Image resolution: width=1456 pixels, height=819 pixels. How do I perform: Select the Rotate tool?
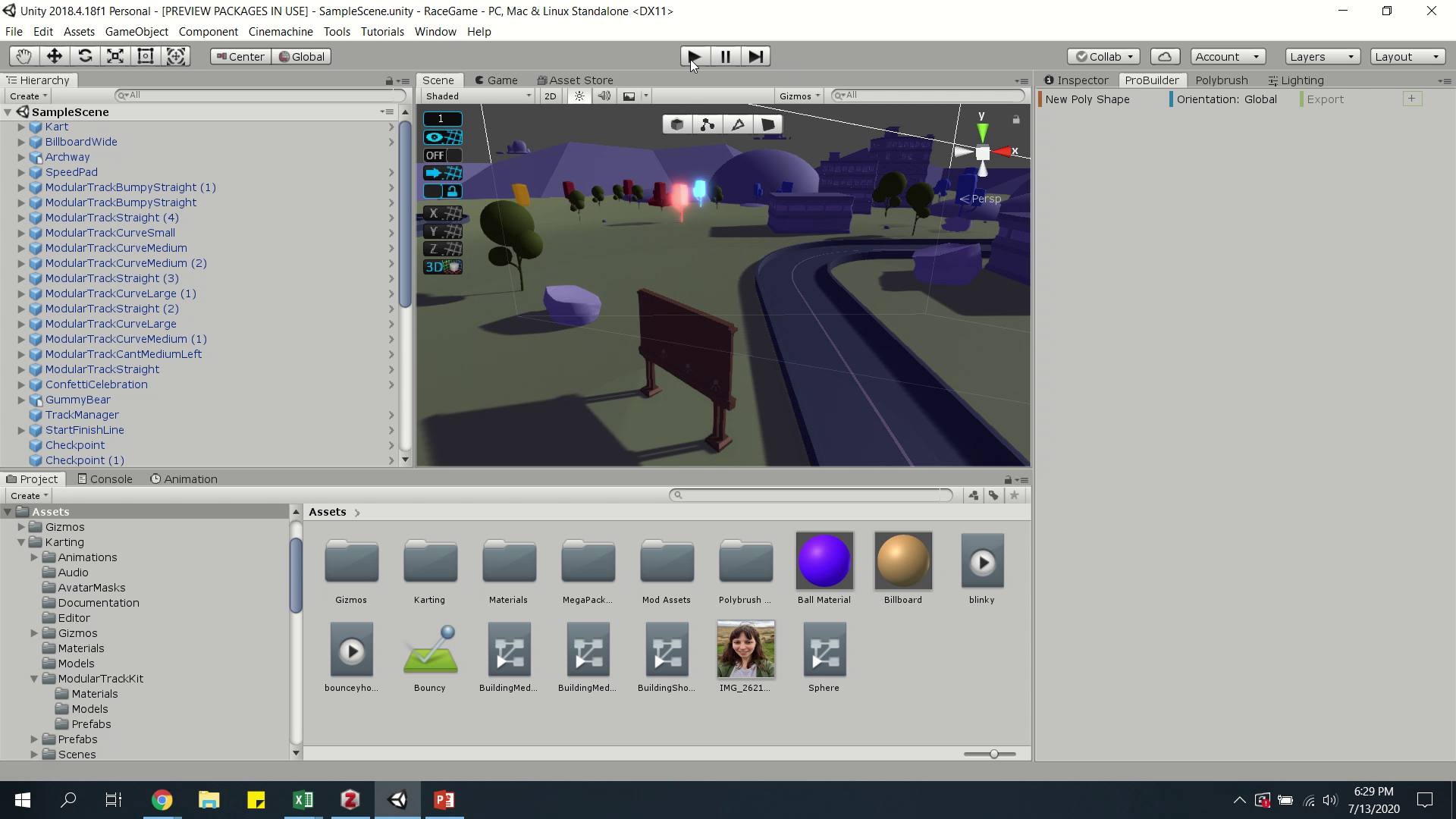coord(85,56)
